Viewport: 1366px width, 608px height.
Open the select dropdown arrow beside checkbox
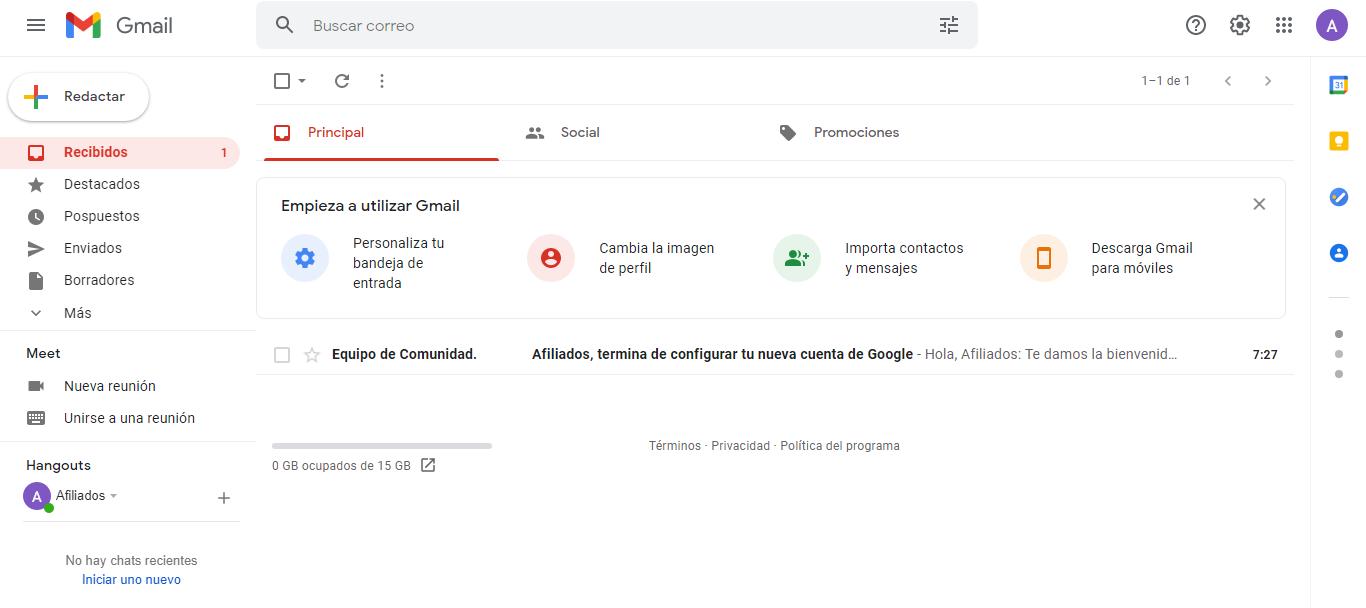click(x=302, y=81)
